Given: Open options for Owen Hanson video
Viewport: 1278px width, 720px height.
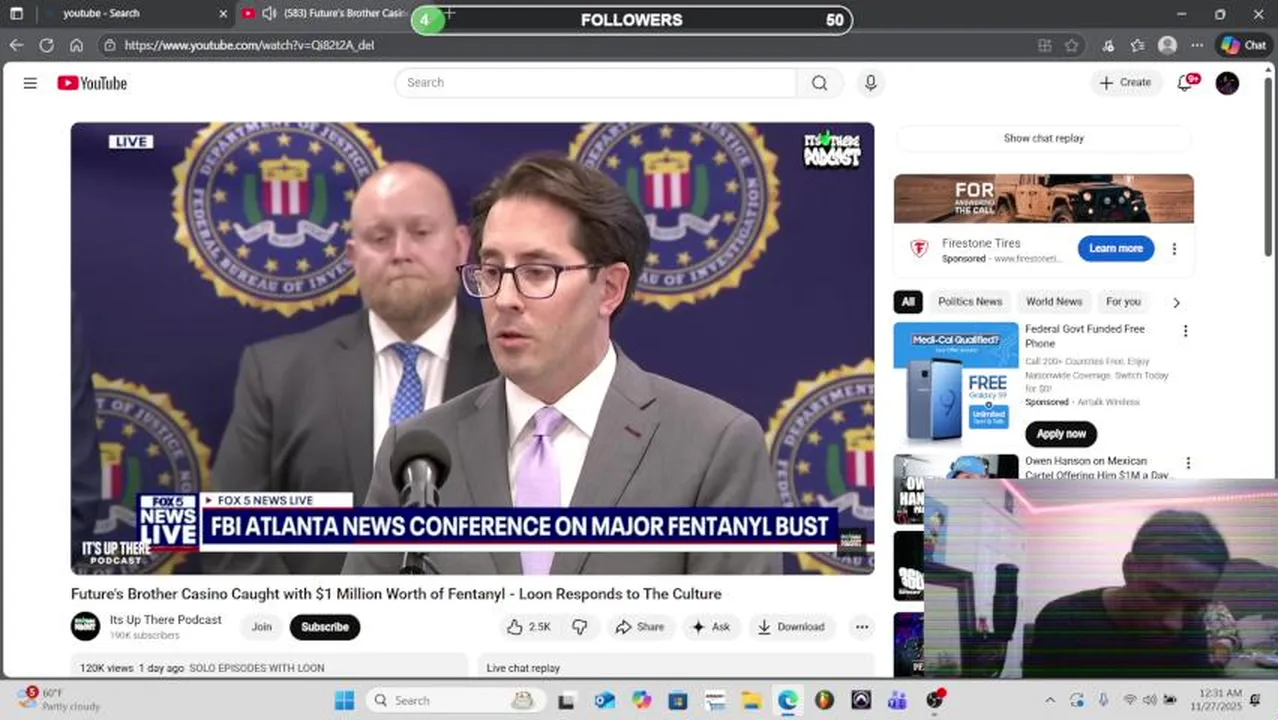Looking at the screenshot, I should pos(1188,463).
